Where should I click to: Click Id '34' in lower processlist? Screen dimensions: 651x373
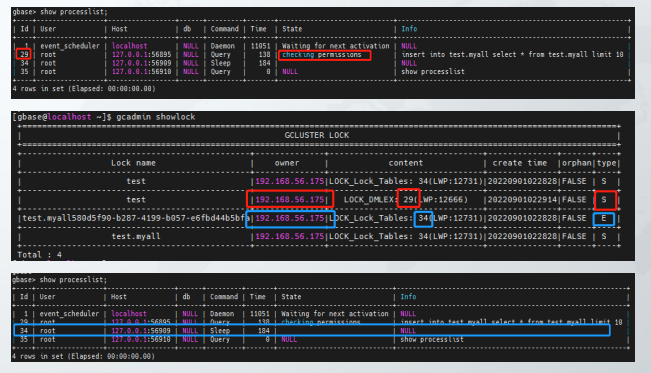(x=24, y=331)
